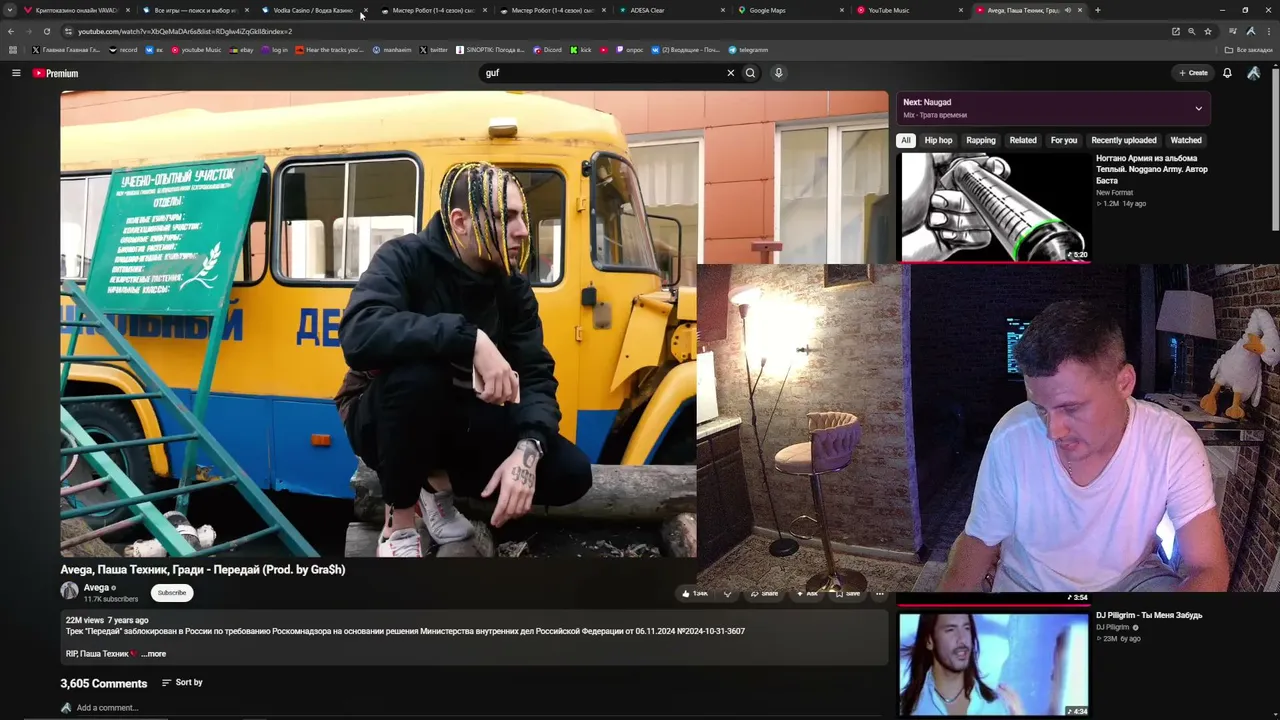
Task: Open the ebay bookmark
Action: tap(241, 50)
